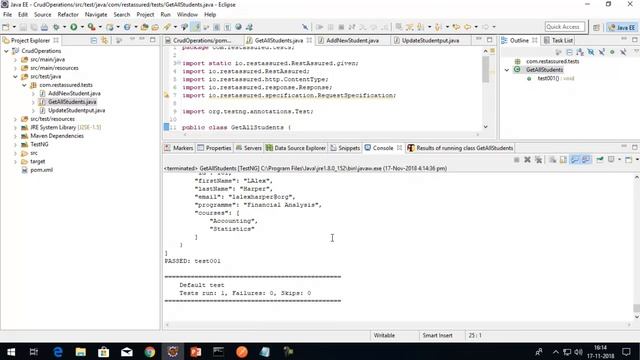Expand src/main/resources folder
This screenshot has width=640, height=360.
pyautogui.click(x=16, y=68)
